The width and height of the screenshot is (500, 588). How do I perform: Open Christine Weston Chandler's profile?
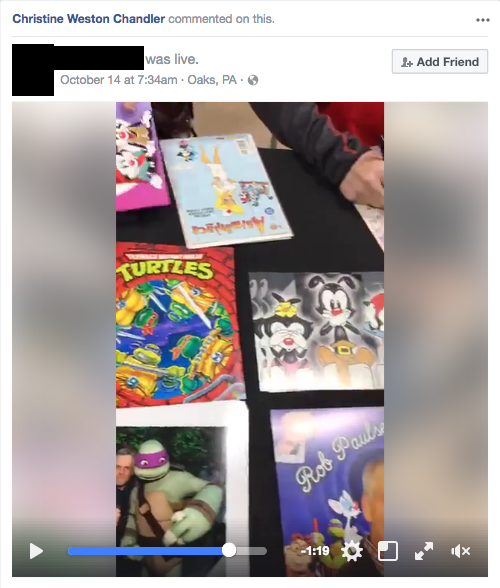89,19
